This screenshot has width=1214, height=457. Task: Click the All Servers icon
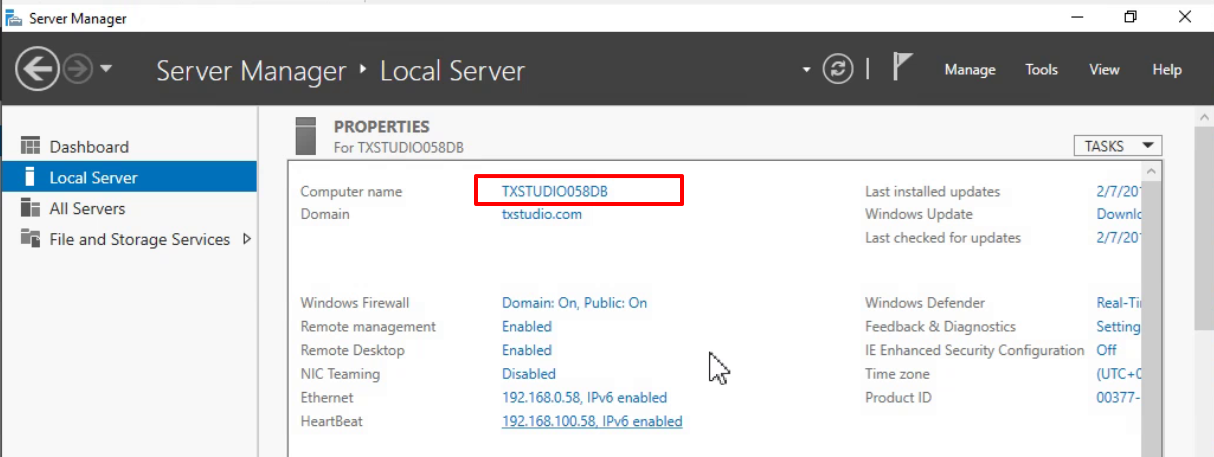pos(30,208)
